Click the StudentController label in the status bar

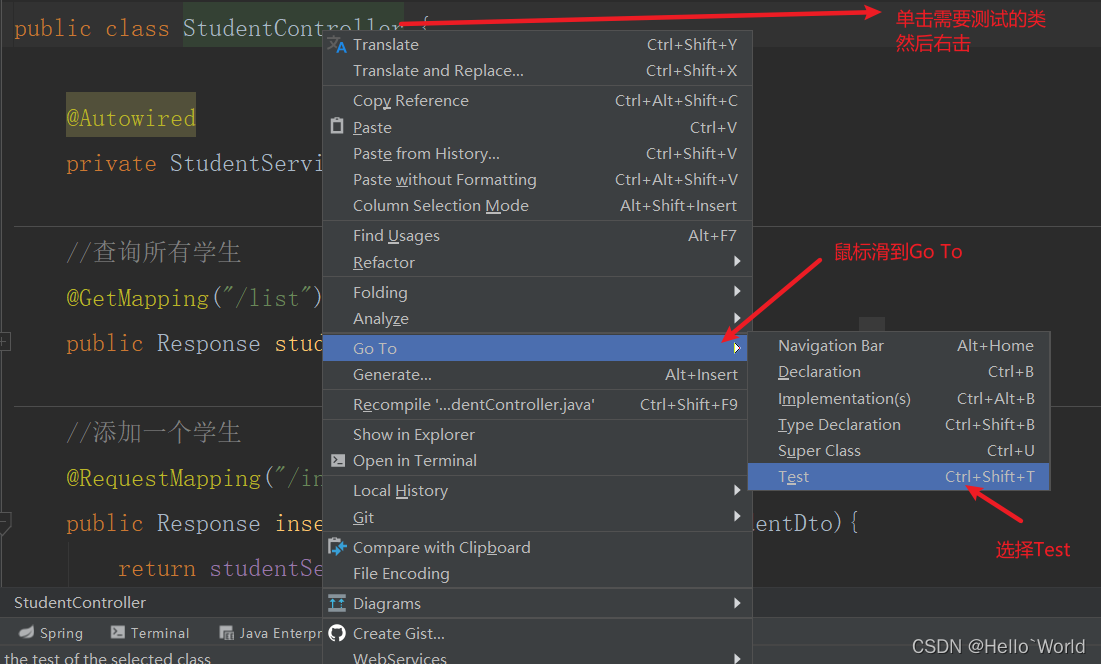click(x=79, y=603)
